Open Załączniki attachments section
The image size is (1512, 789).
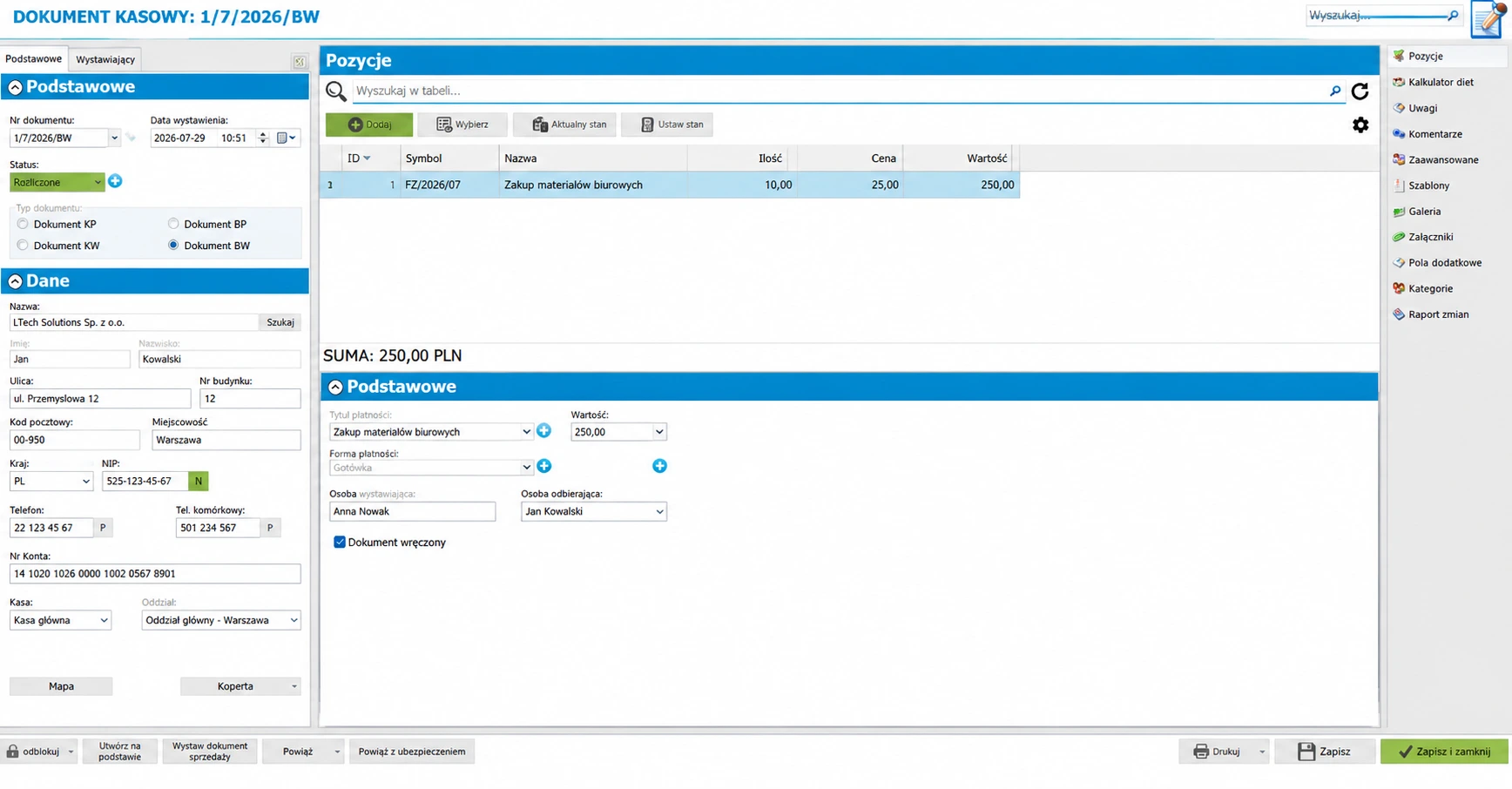click(x=1429, y=237)
